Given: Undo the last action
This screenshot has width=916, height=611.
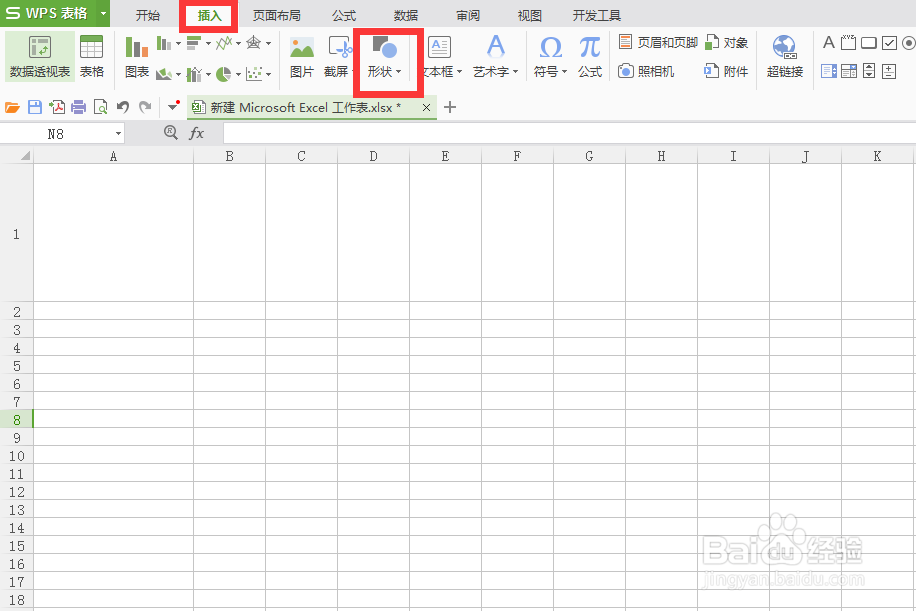Looking at the screenshot, I should (123, 107).
